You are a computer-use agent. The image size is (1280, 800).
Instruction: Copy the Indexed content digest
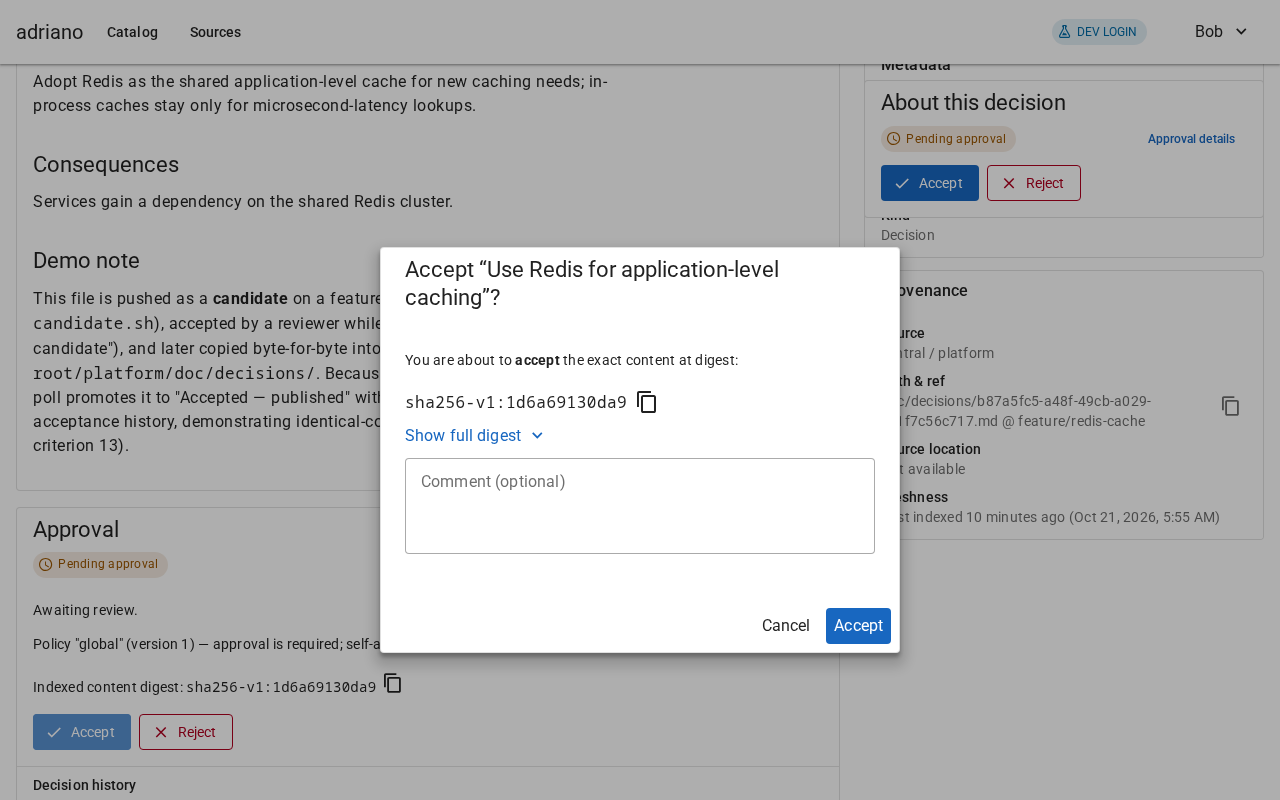[393, 683]
